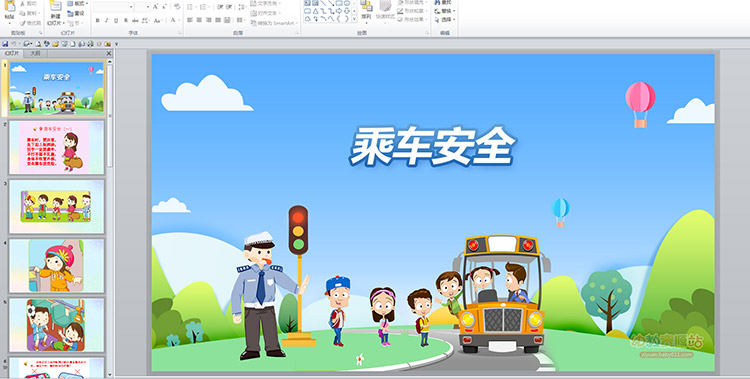
Task: Expand the shapes gallery more arrow
Action: pos(354,19)
